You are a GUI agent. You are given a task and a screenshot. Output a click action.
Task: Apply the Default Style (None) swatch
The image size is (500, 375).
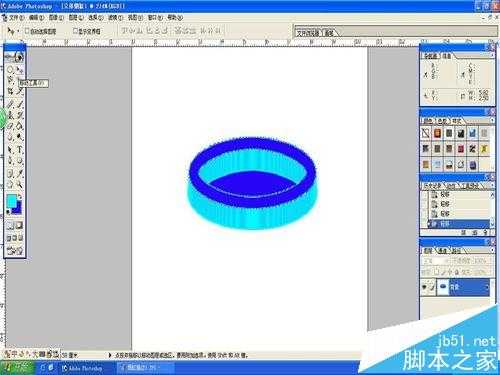426,133
